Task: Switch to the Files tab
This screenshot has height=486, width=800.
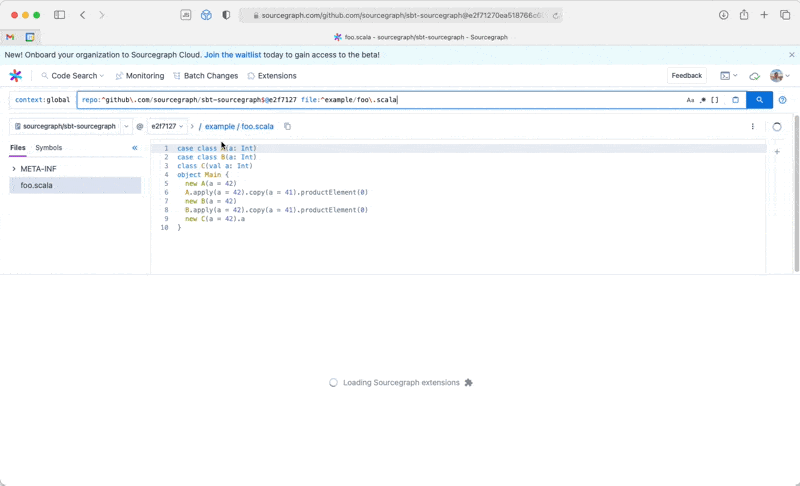Action: tap(17, 148)
